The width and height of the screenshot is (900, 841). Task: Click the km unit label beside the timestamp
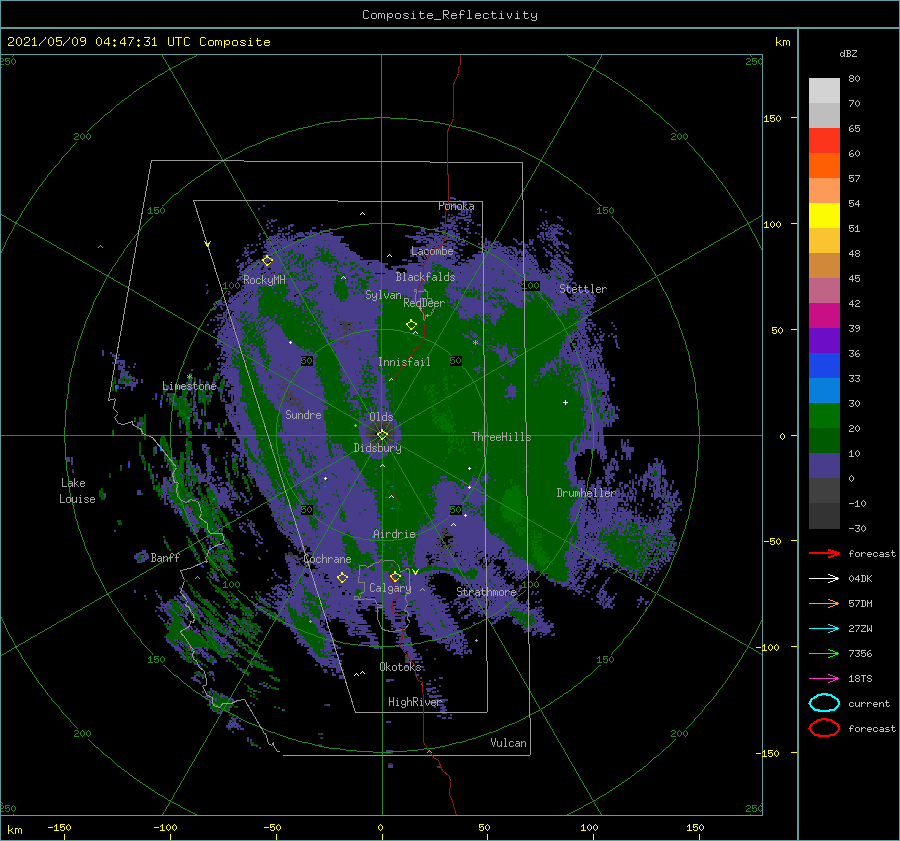782,42
